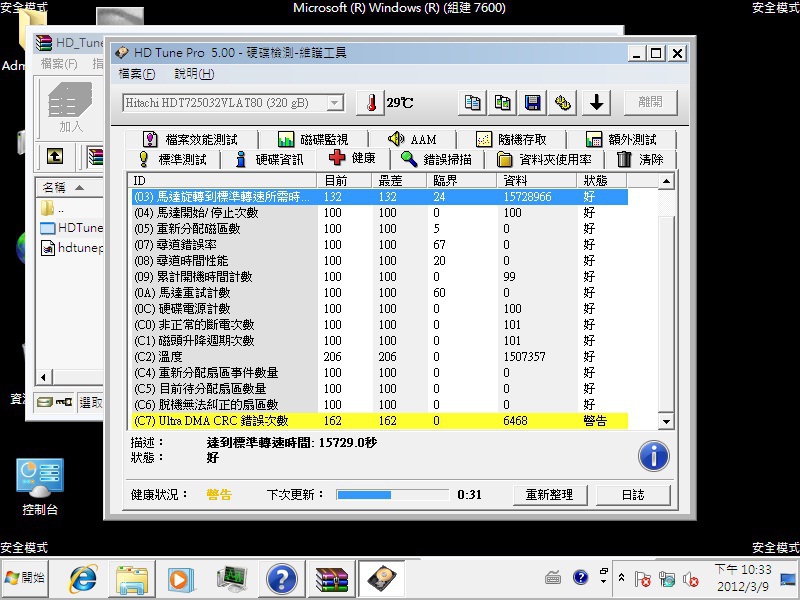Screen dimensions: 800x600
Task: Click the copy info to clipboard icon
Action: coord(472,103)
